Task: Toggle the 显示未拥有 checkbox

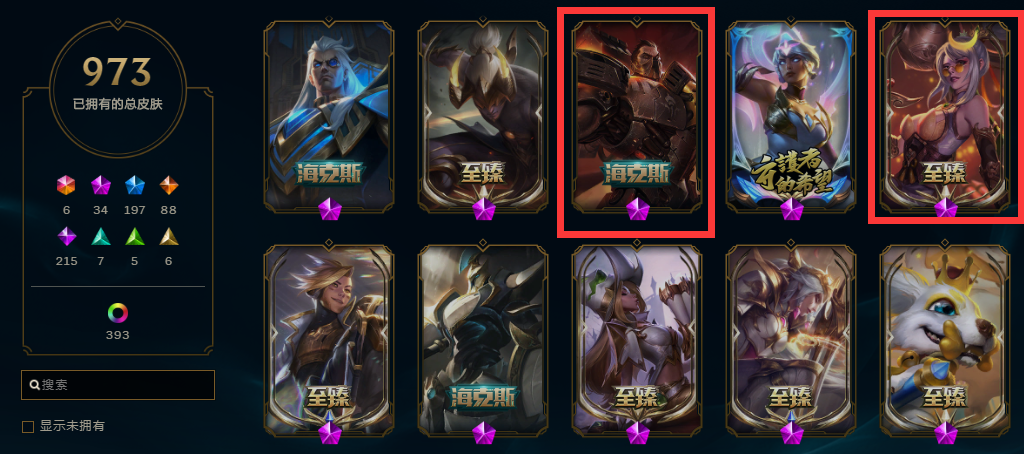Action: (28, 427)
